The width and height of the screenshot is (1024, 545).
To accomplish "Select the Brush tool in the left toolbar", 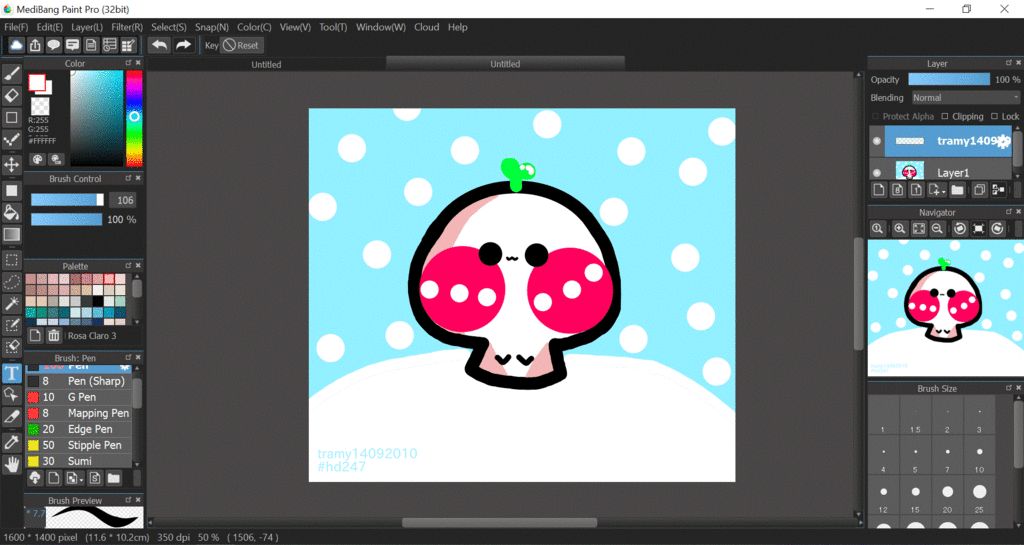I will [x=12, y=74].
